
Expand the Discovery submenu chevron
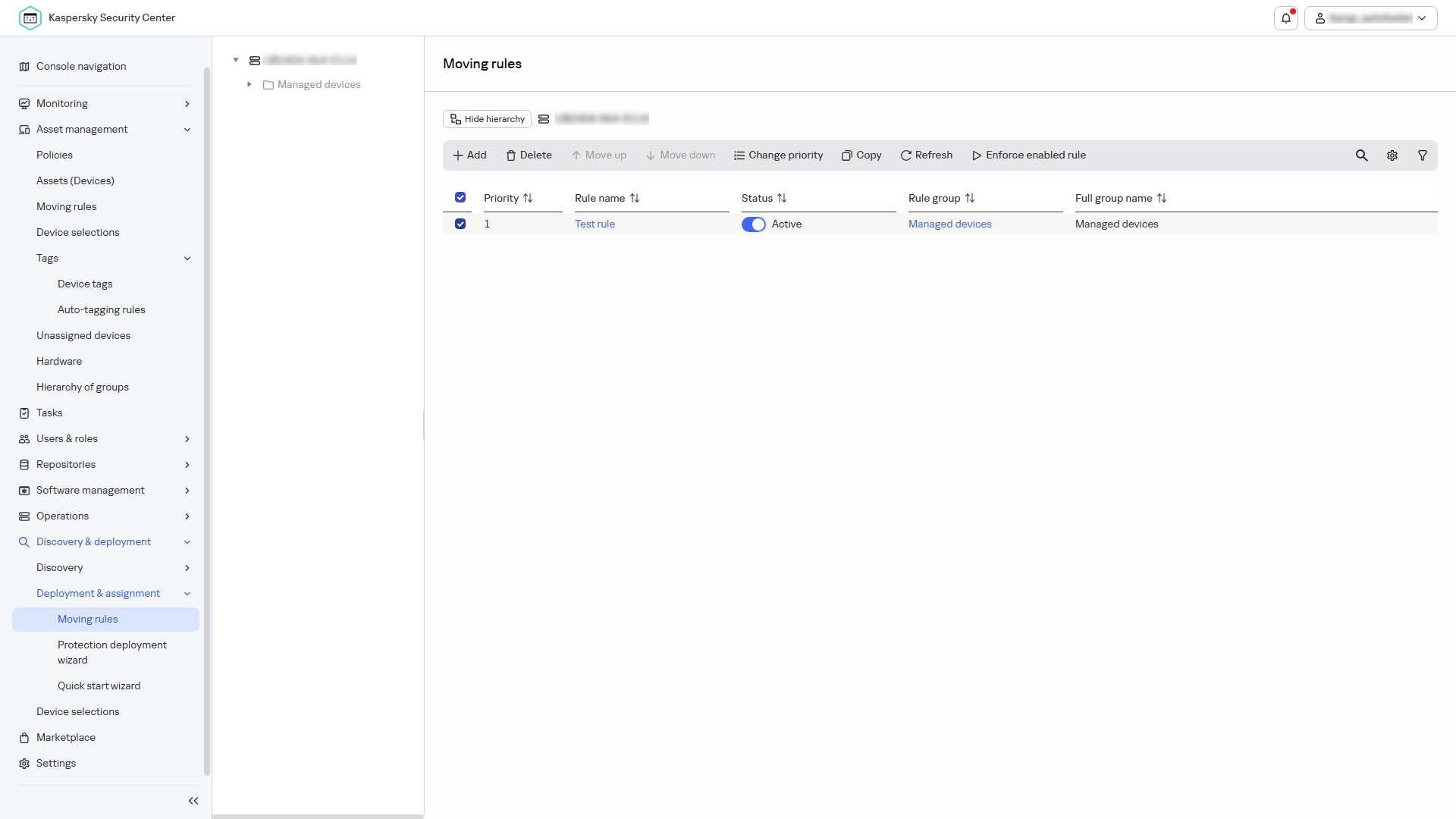point(187,568)
